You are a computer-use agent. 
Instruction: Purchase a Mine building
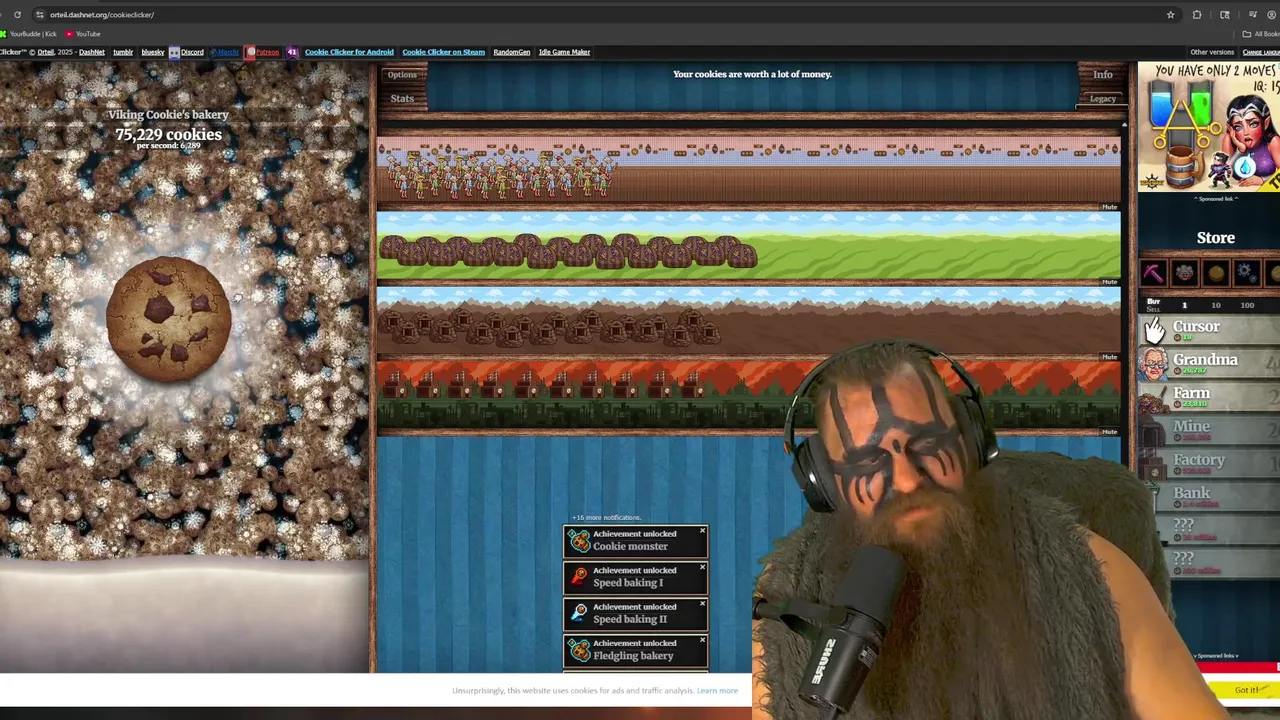[x=1209, y=430]
